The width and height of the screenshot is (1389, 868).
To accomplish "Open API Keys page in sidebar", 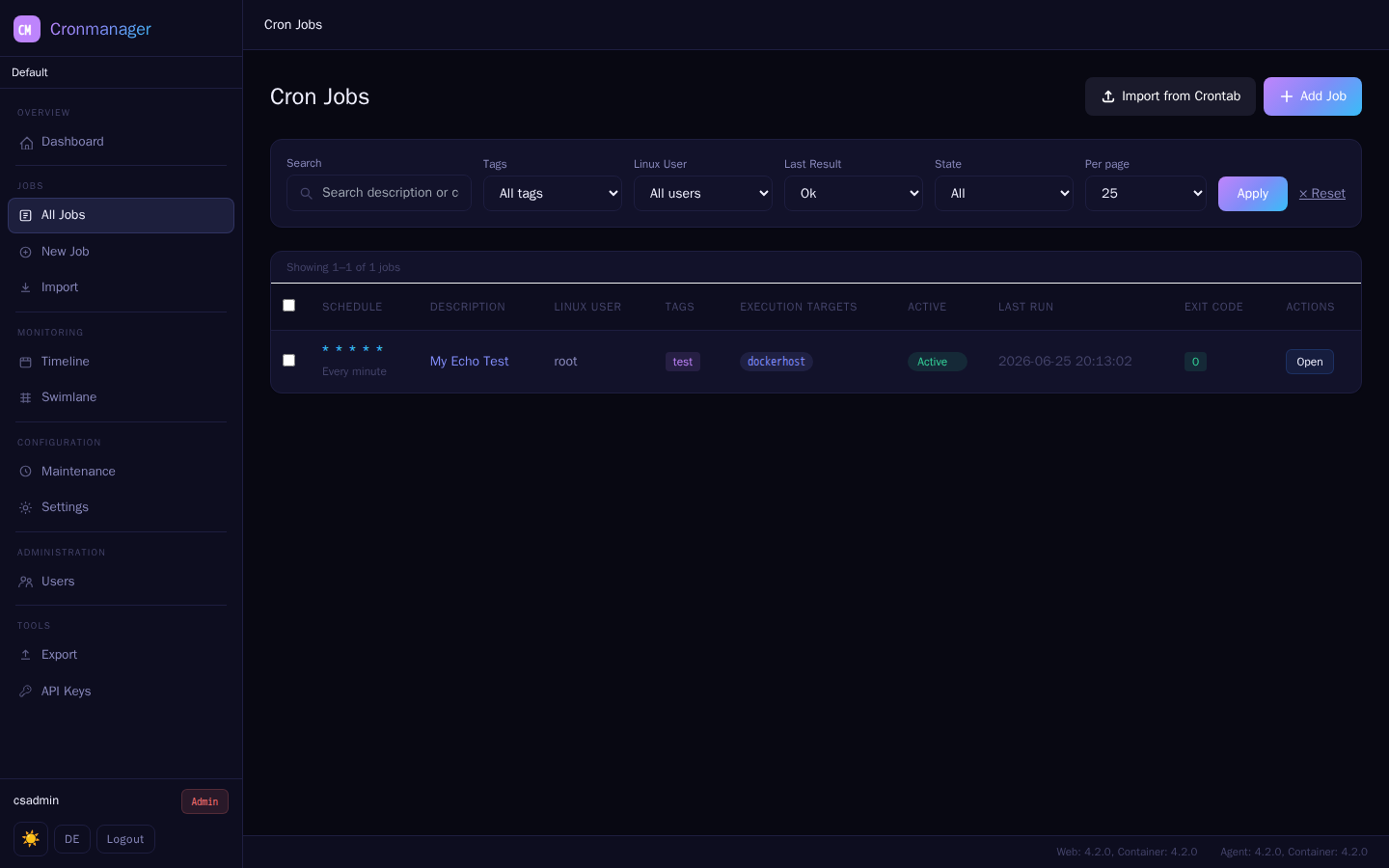I will pyautogui.click(x=121, y=692).
